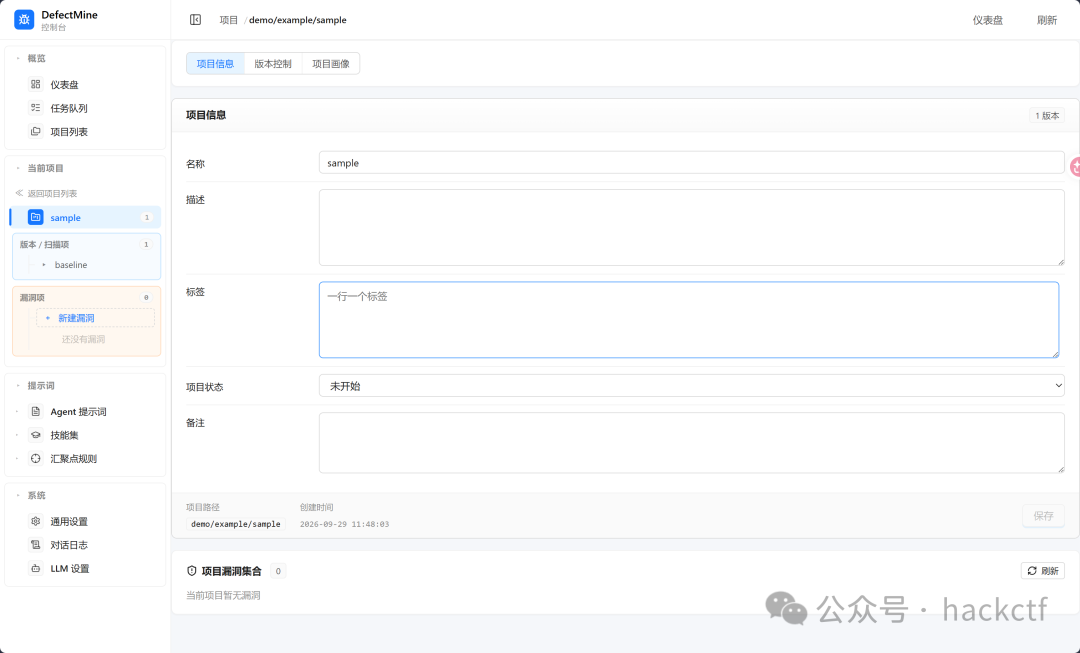Click the shield icon beside 项目漏洞集合
This screenshot has width=1080, height=653.
pos(191,571)
